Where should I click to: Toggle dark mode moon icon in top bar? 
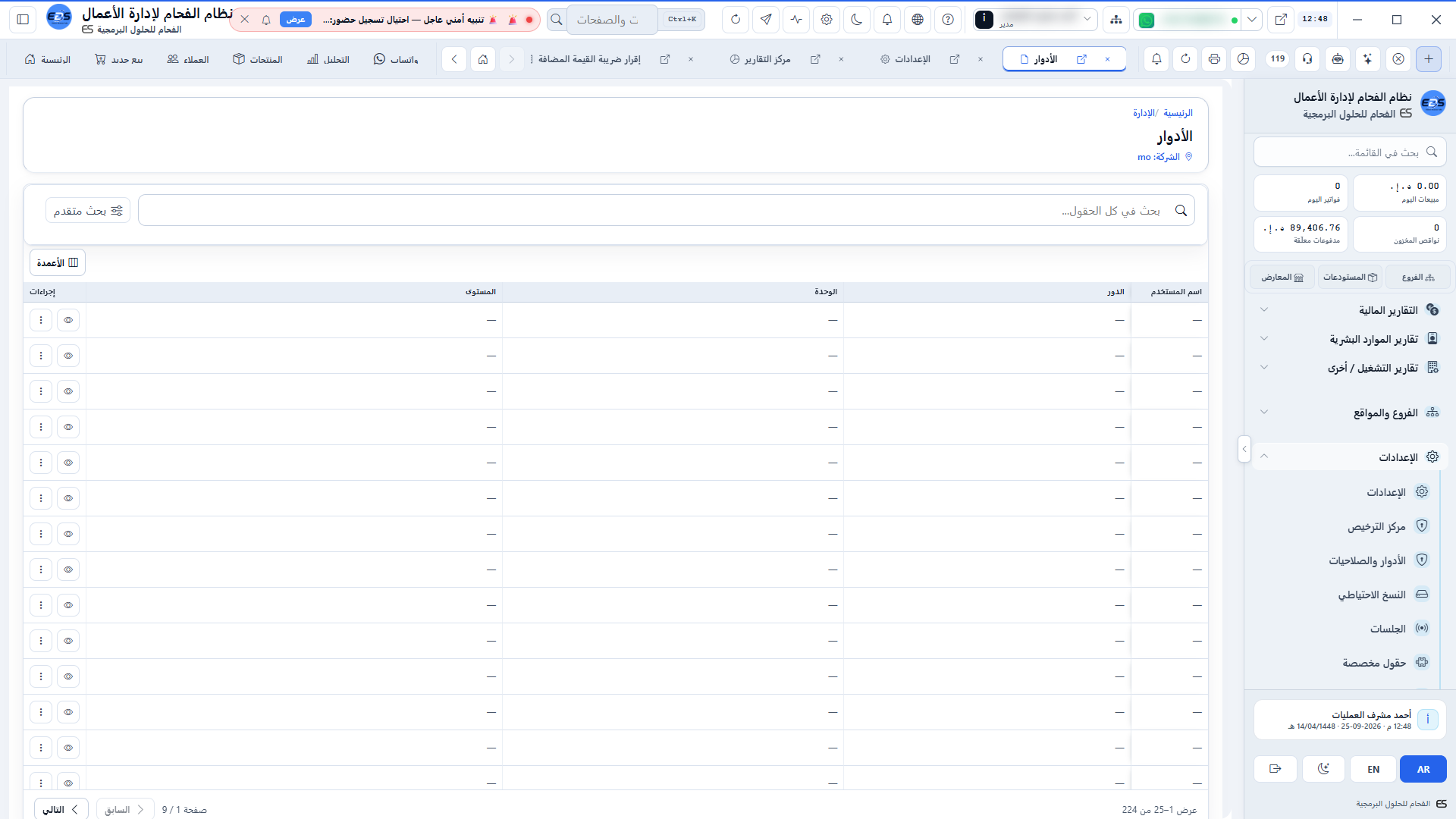click(x=857, y=20)
